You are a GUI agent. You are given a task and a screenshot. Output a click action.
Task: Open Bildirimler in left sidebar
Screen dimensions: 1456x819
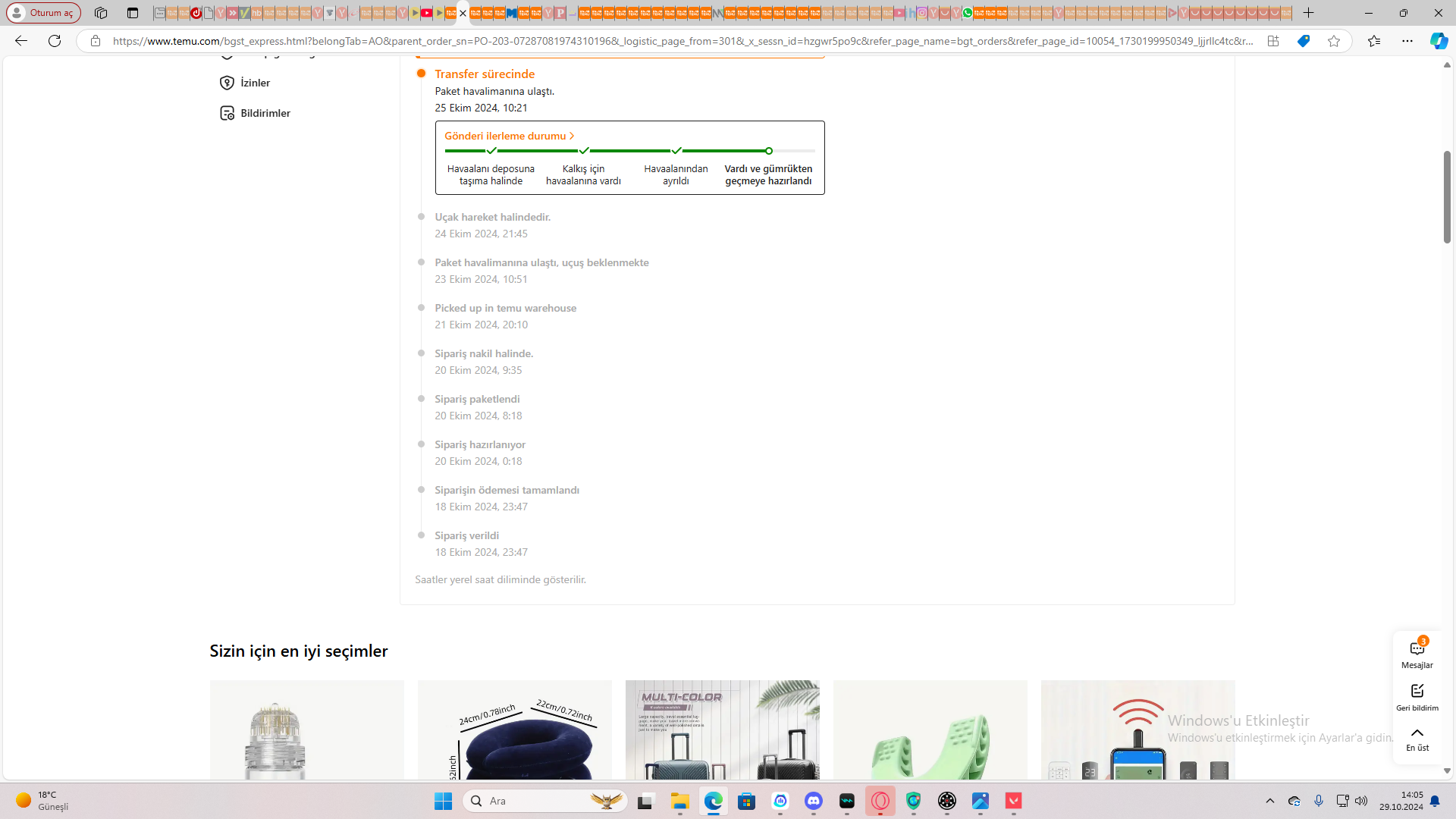pyautogui.click(x=265, y=113)
